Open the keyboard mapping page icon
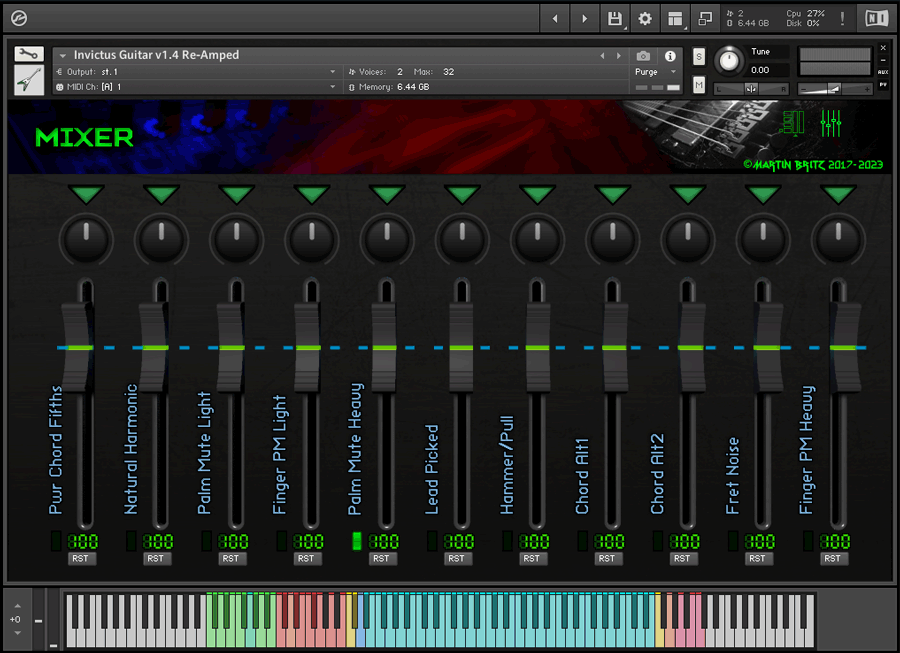900x653 pixels. (x=793, y=122)
